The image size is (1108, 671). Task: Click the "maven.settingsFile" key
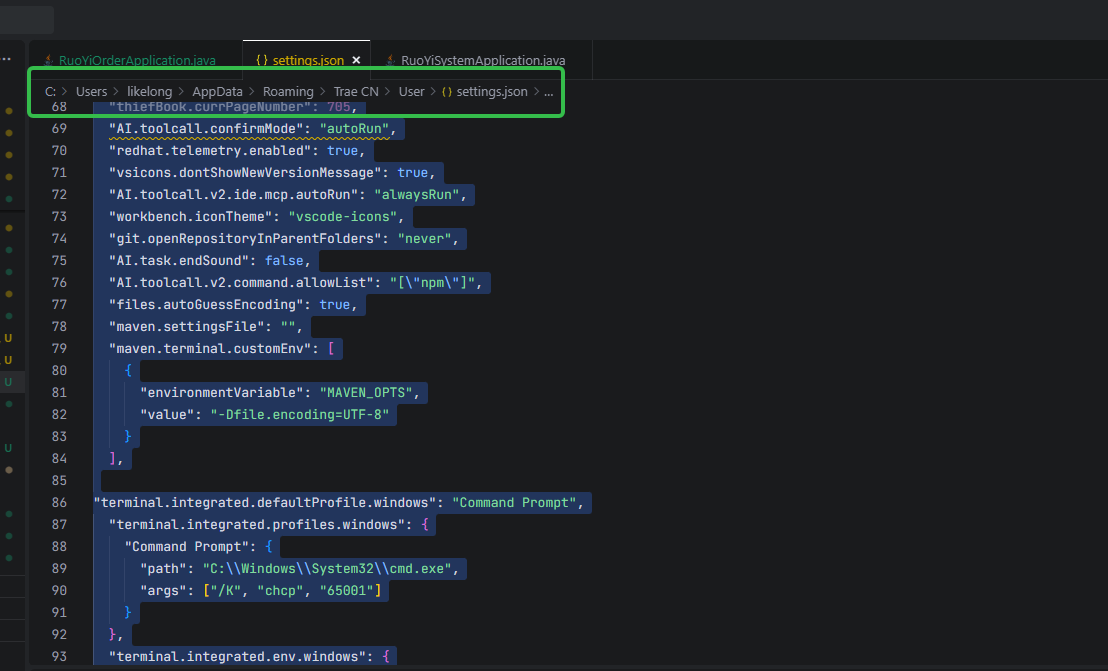187,326
